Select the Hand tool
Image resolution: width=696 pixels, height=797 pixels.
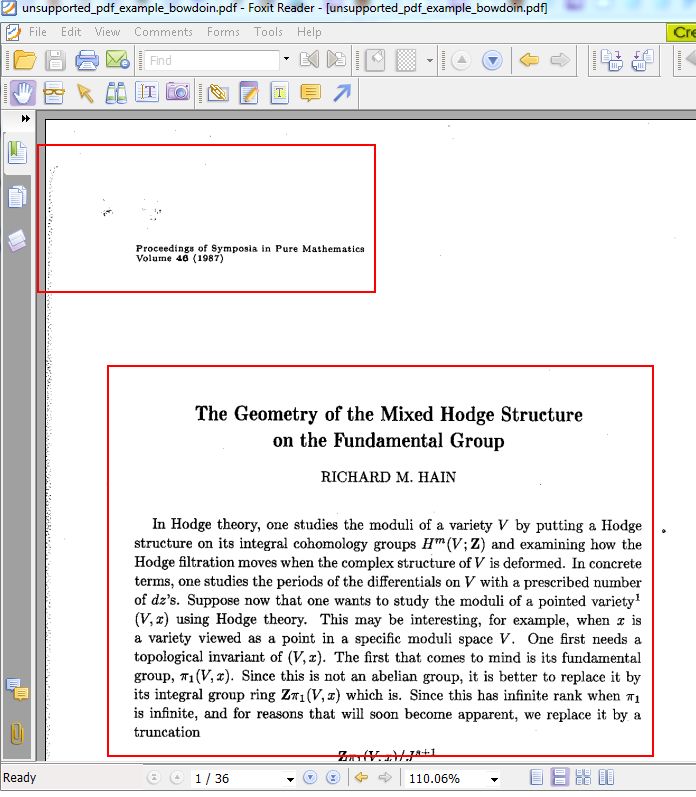pyautogui.click(x=23, y=93)
